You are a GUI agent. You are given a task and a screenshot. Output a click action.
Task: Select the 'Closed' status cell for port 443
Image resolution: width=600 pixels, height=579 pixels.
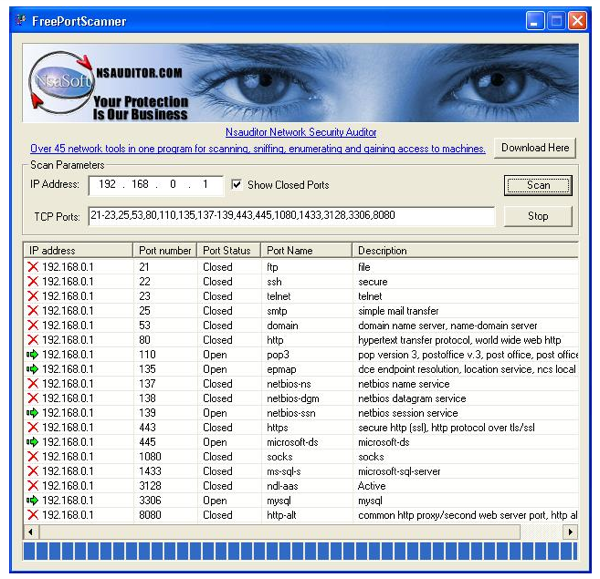(x=217, y=427)
